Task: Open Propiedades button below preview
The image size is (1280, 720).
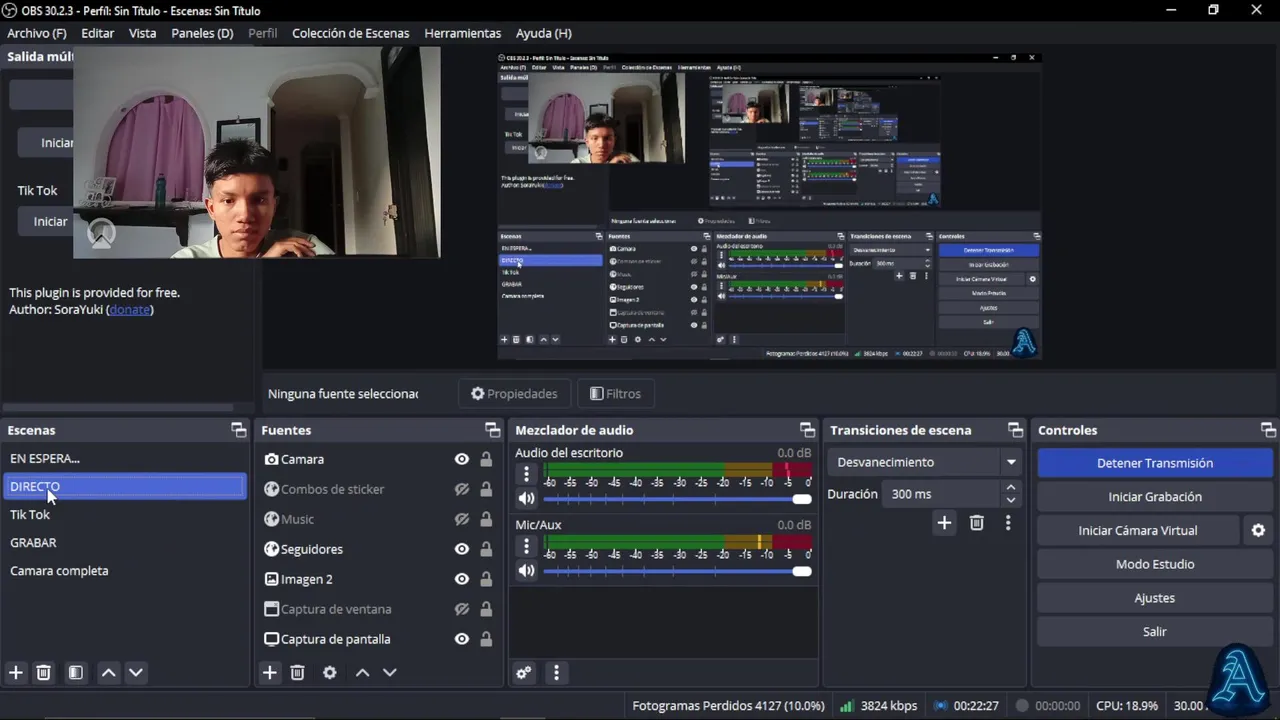Action: (515, 394)
